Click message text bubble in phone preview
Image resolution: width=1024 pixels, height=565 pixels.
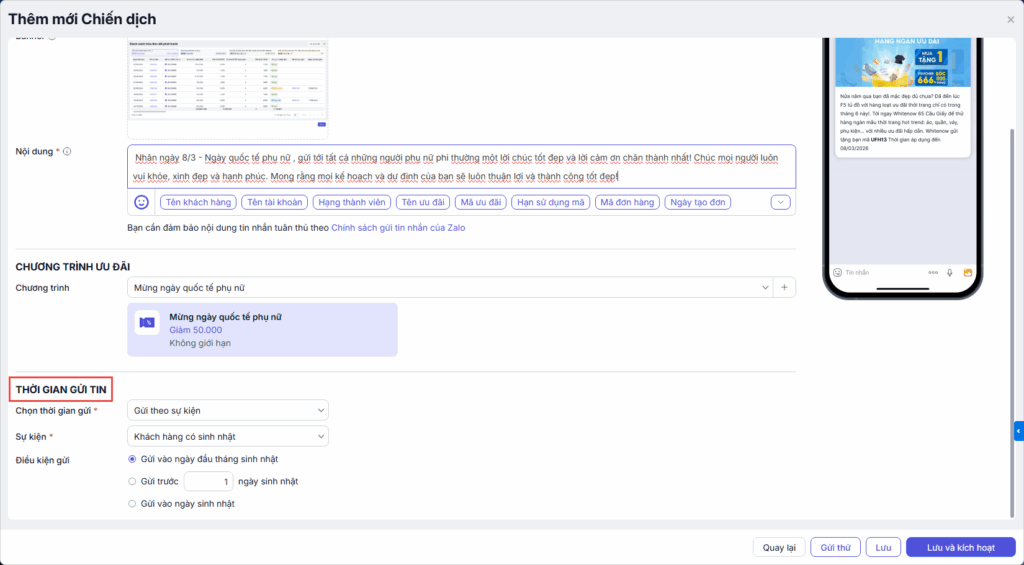click(x=903, y=122)
